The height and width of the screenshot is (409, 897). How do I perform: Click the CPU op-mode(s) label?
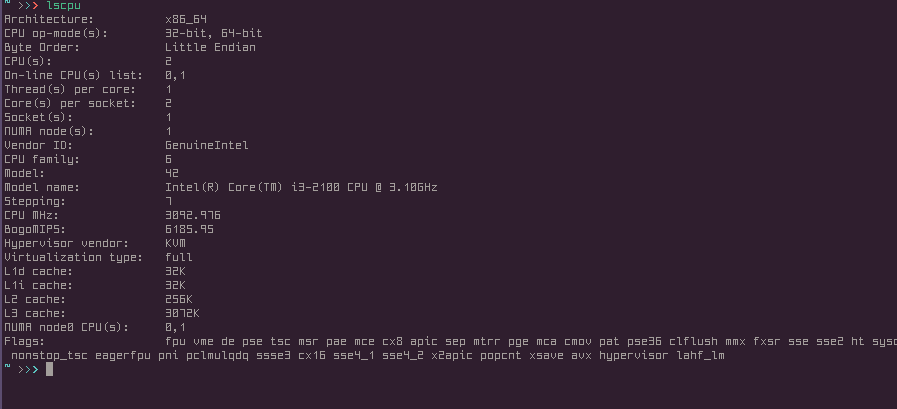coord(56,33)
